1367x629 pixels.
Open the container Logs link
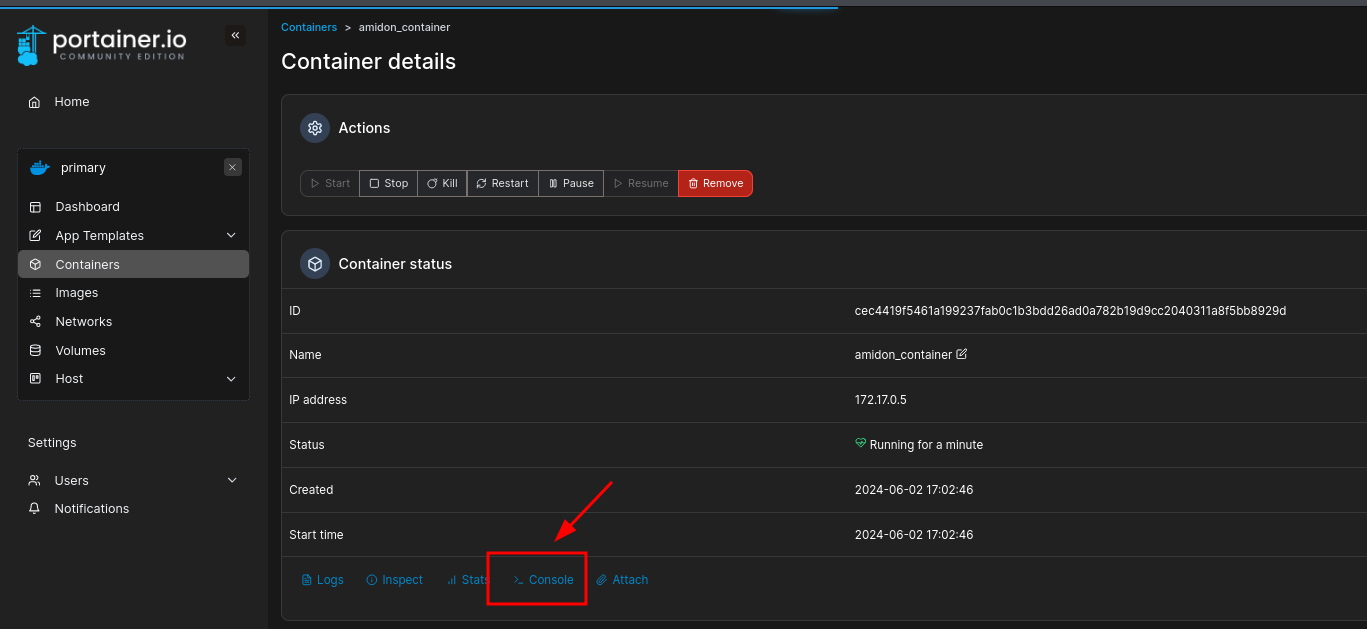coord(323,580)
